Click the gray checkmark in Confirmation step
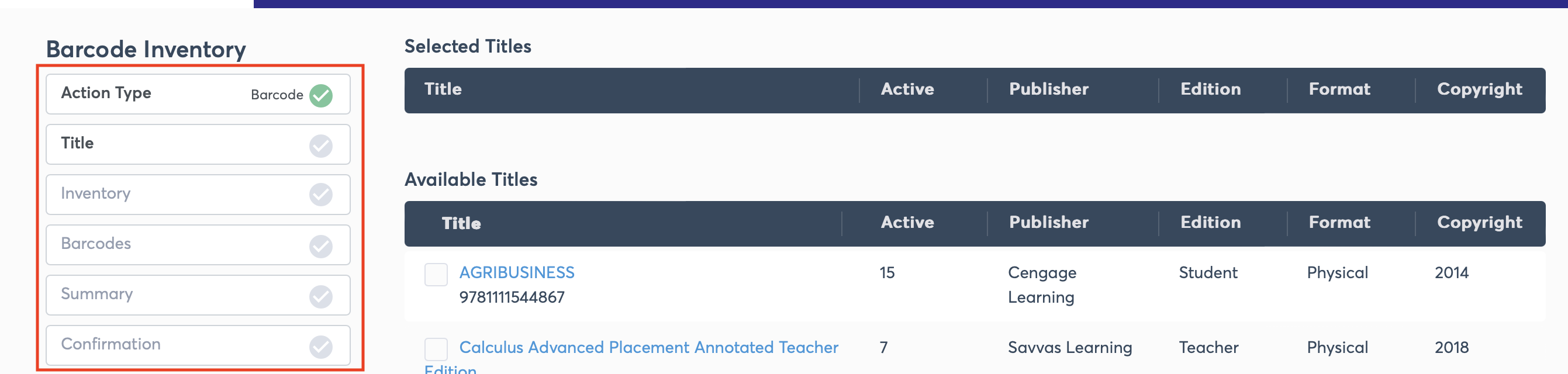This screenshot has height=374, width=1568. click(321, 347)
